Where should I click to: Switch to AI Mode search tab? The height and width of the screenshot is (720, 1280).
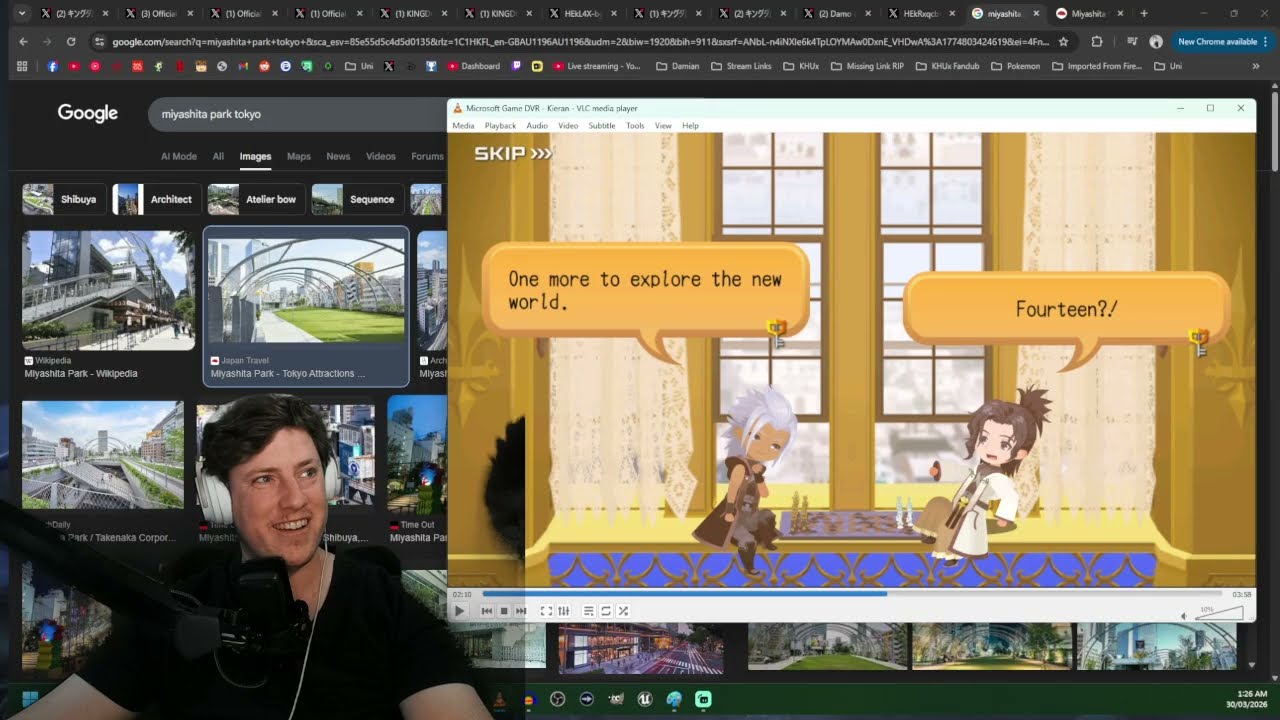[x=179, y=156]
